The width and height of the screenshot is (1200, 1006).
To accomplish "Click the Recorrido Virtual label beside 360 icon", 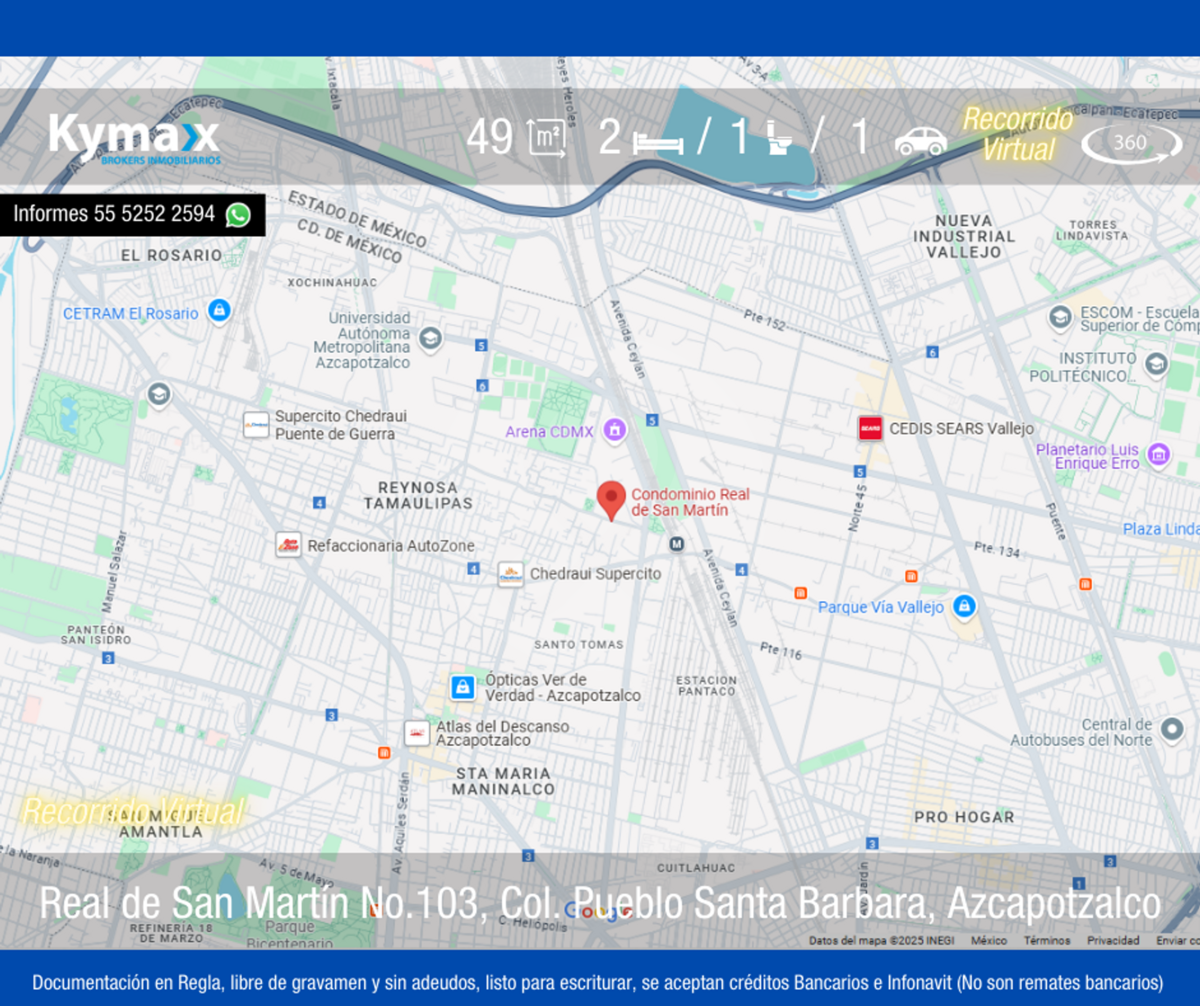I will 1017,134.
